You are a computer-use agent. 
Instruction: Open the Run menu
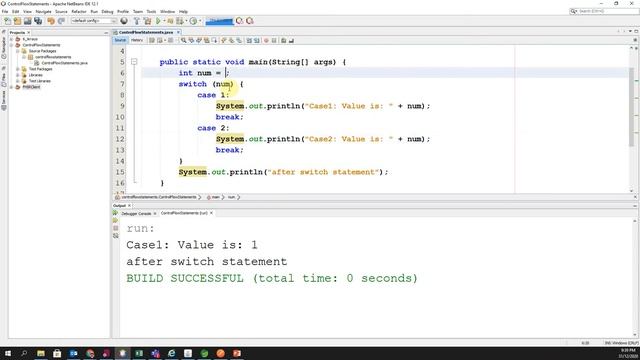pos(94,11)
